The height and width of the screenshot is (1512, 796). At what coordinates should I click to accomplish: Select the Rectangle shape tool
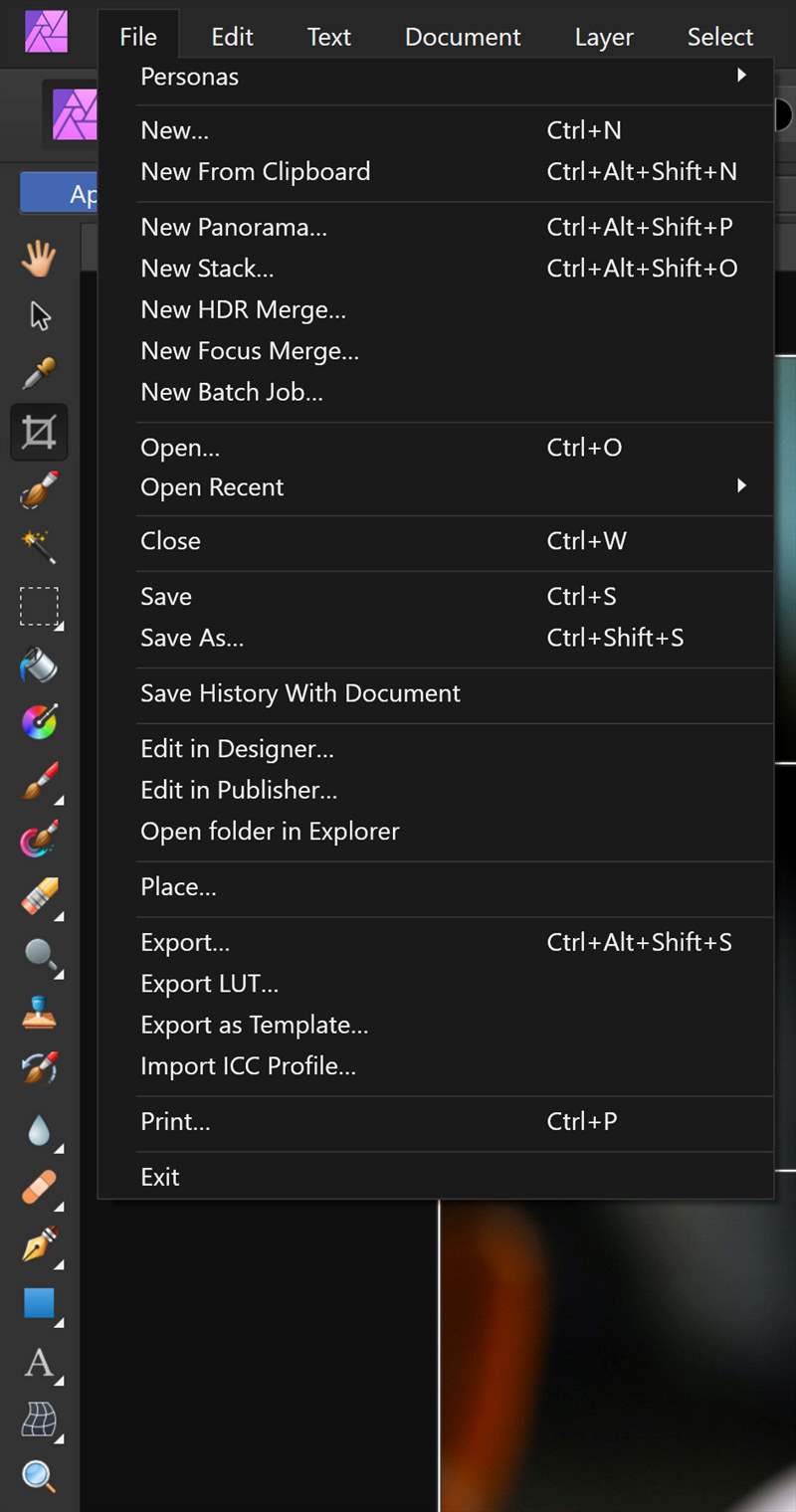point(39,1303)
